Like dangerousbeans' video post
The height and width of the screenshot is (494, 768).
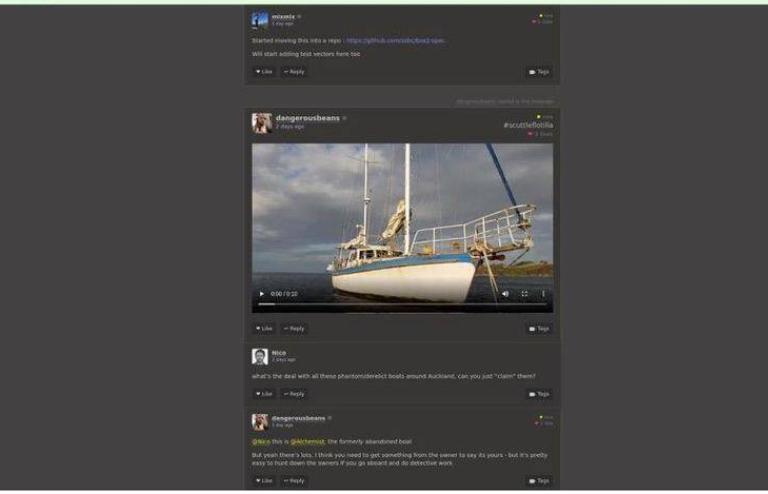point(264,328)
